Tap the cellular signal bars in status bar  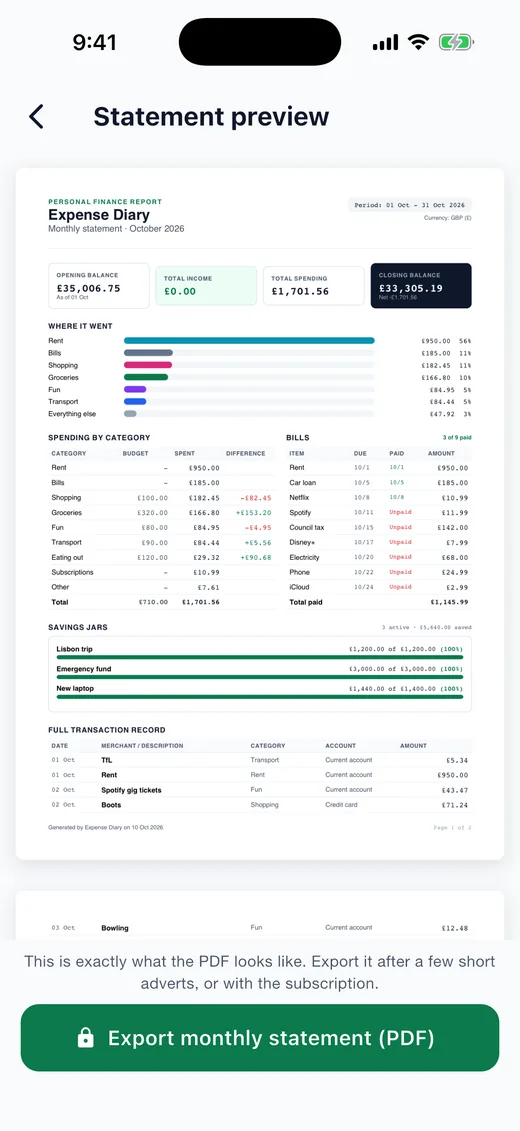pyautogui.click(x=385, y=43)
